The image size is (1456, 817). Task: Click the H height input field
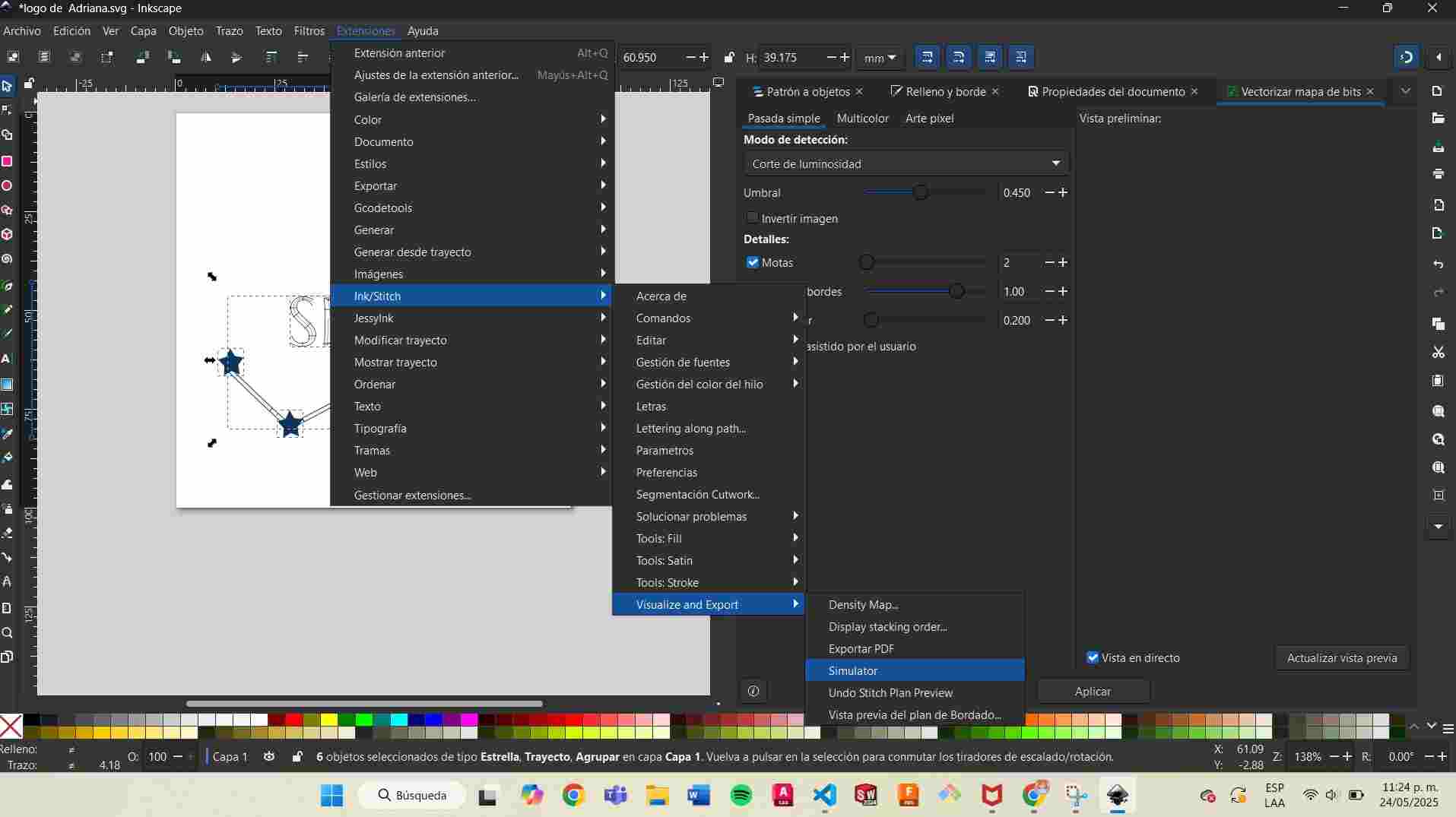pos(792,57)
